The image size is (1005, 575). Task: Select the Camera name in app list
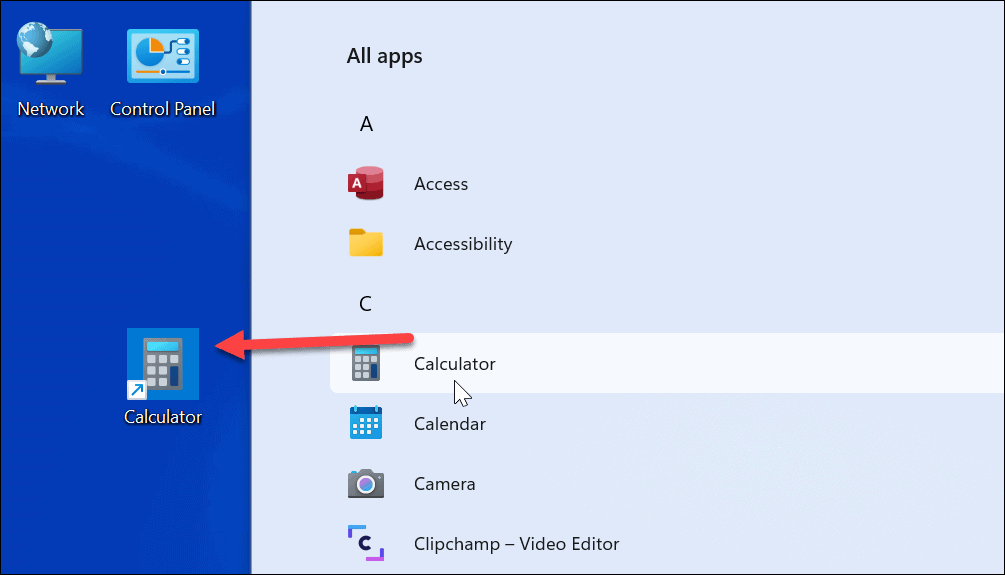click(x=444, y=484)
